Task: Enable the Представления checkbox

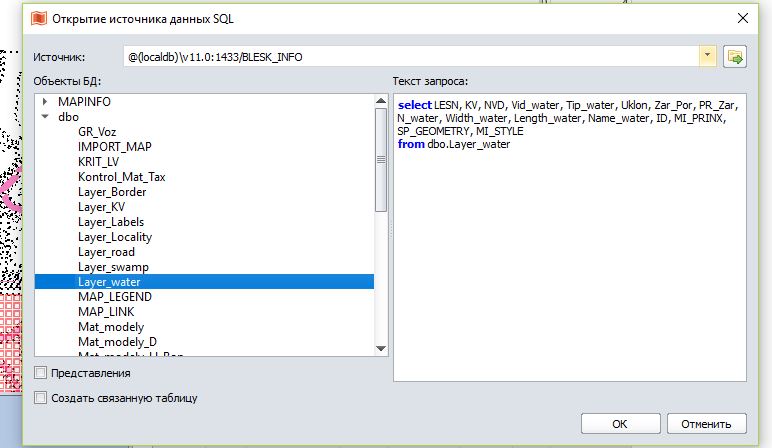Action: (41, 373)
